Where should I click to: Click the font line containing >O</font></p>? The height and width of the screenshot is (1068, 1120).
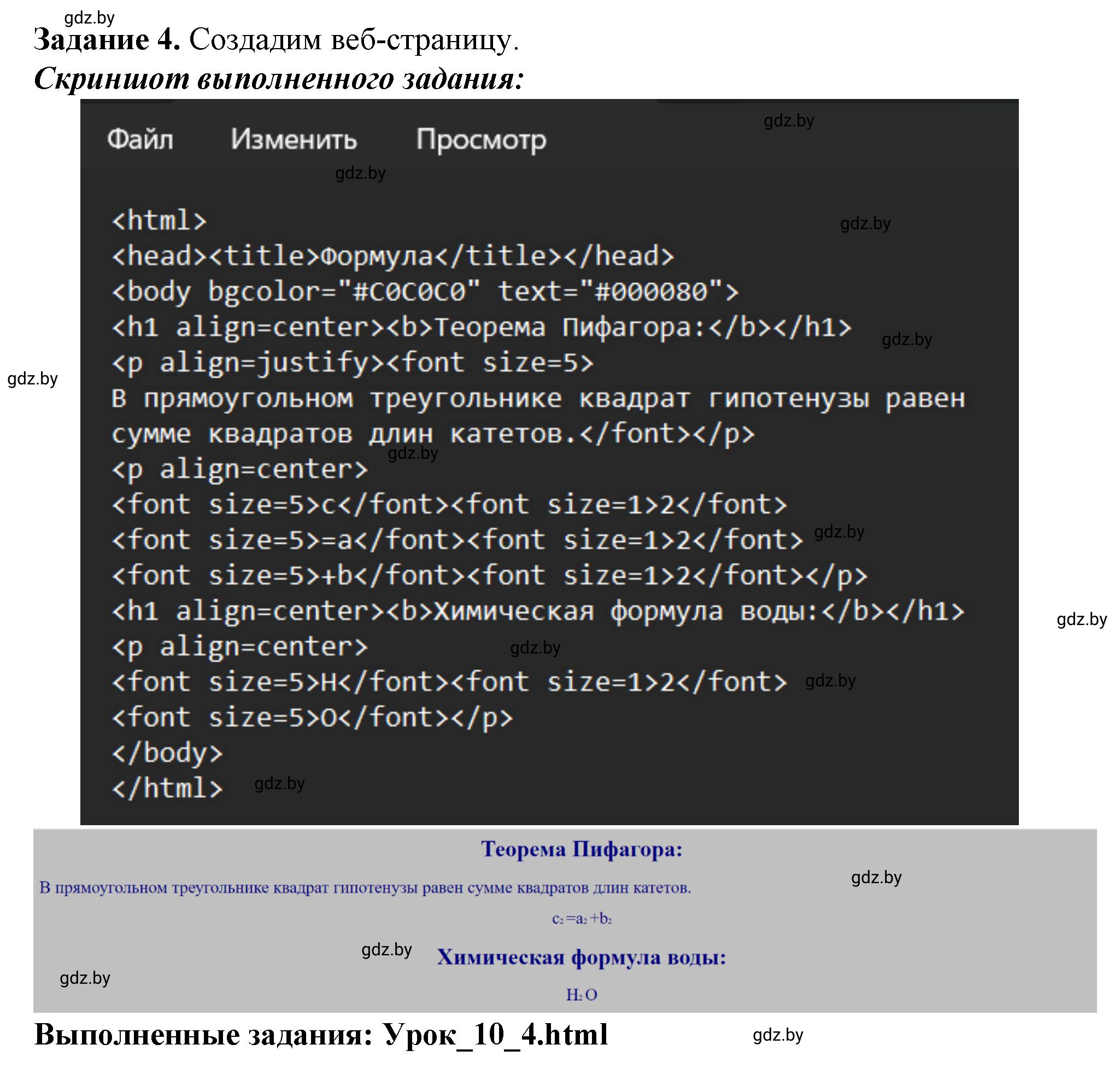tap(313, 717)
